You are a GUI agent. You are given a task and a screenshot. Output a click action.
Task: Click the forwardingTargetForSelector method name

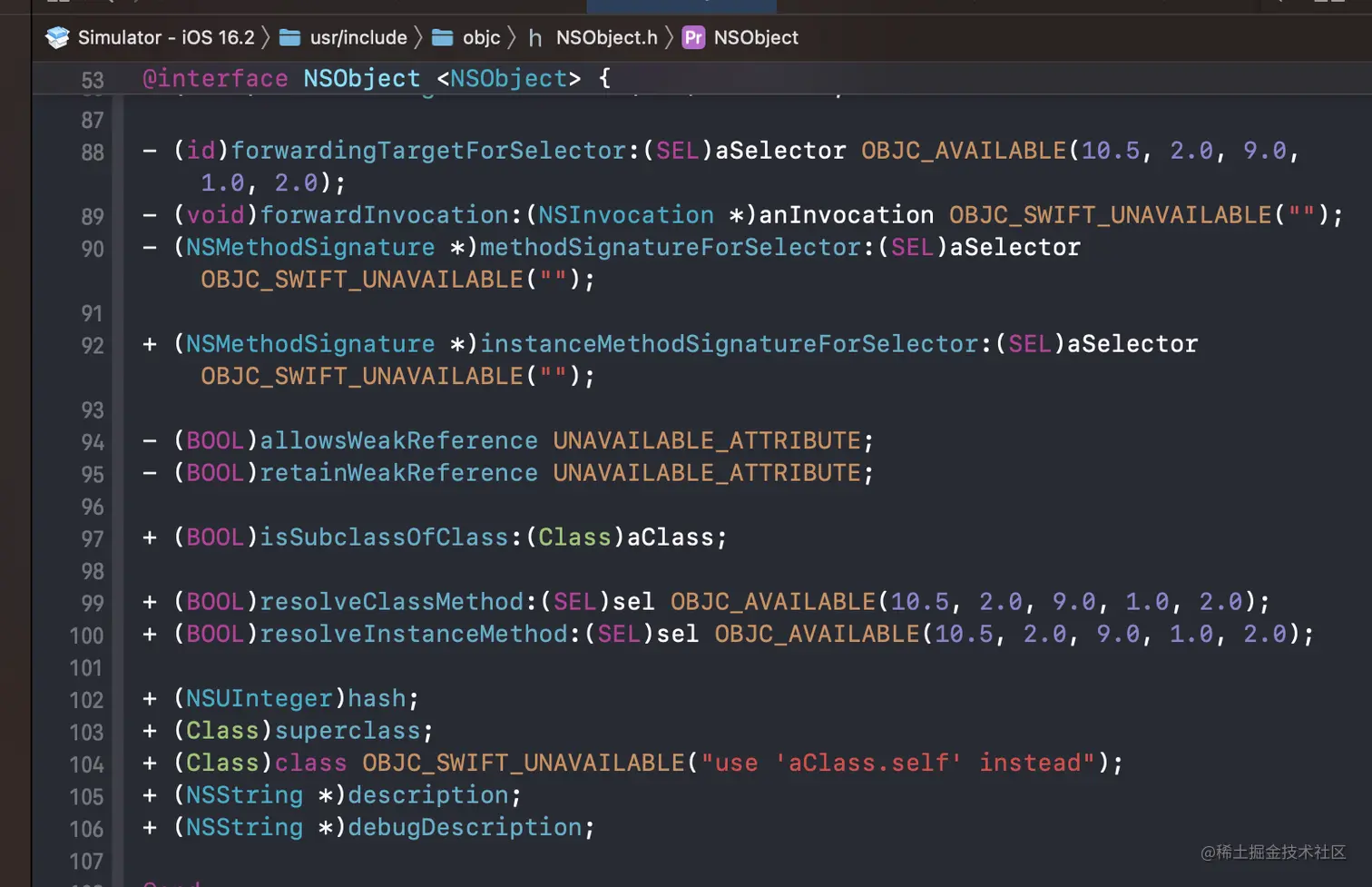[428, 150]
